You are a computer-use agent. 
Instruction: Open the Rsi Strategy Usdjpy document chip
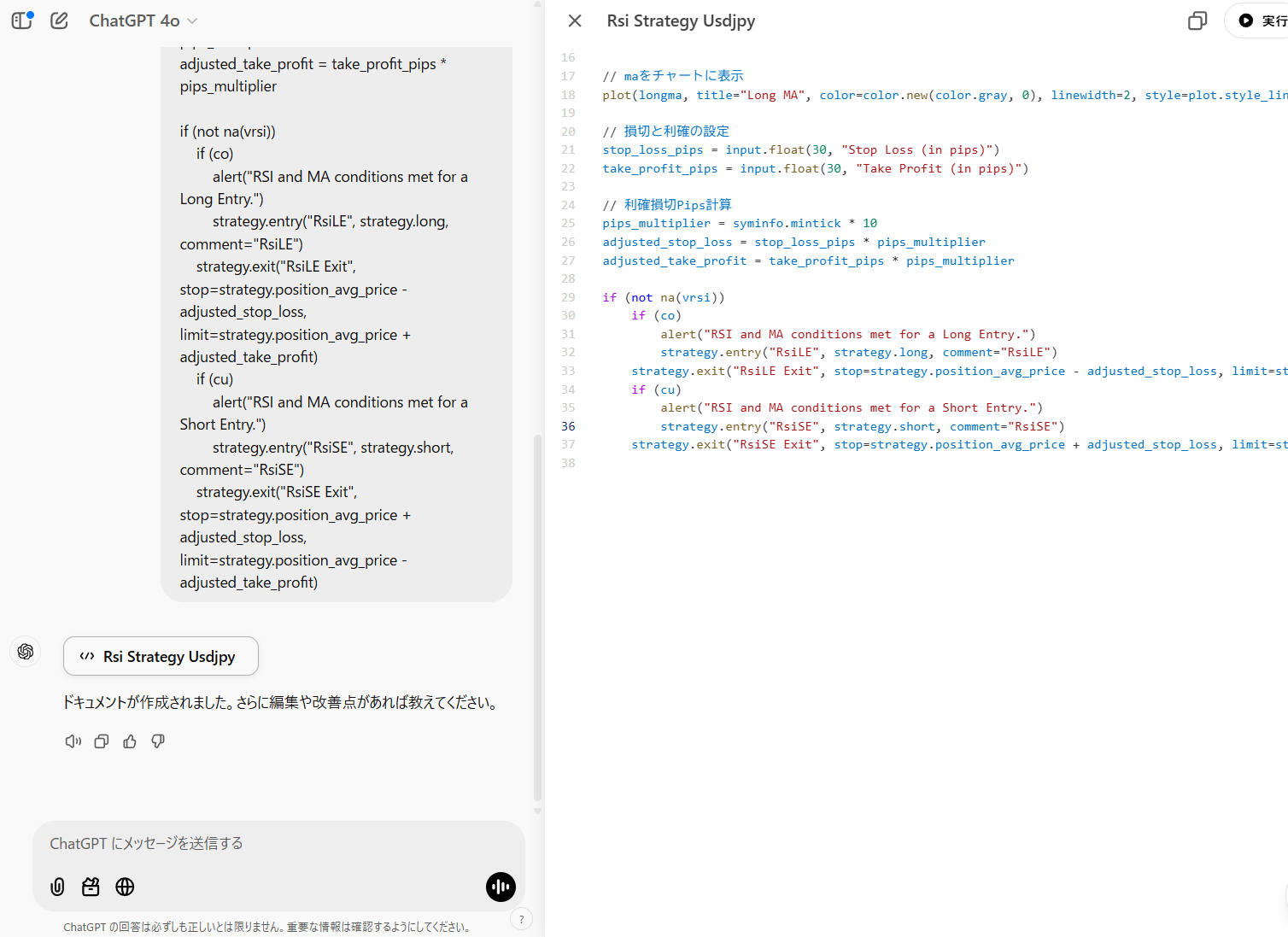[x=161, y=656]
